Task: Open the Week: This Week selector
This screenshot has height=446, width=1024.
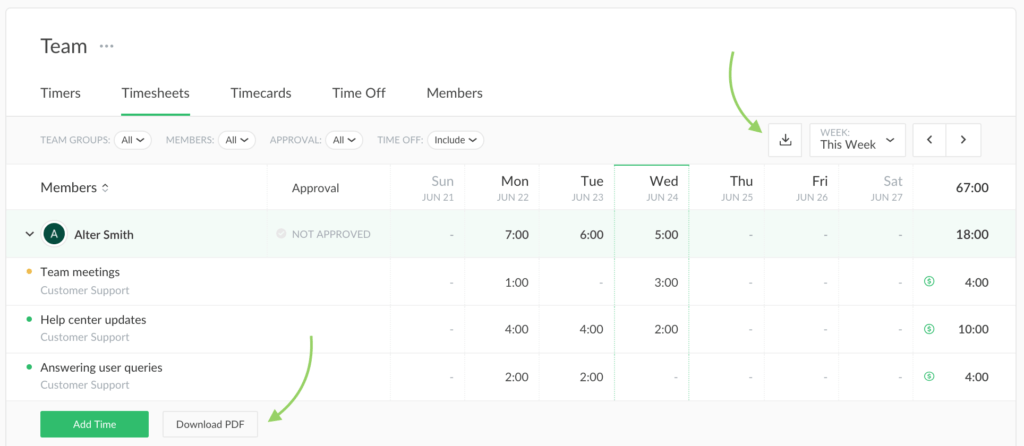Action: pos(857,140)
